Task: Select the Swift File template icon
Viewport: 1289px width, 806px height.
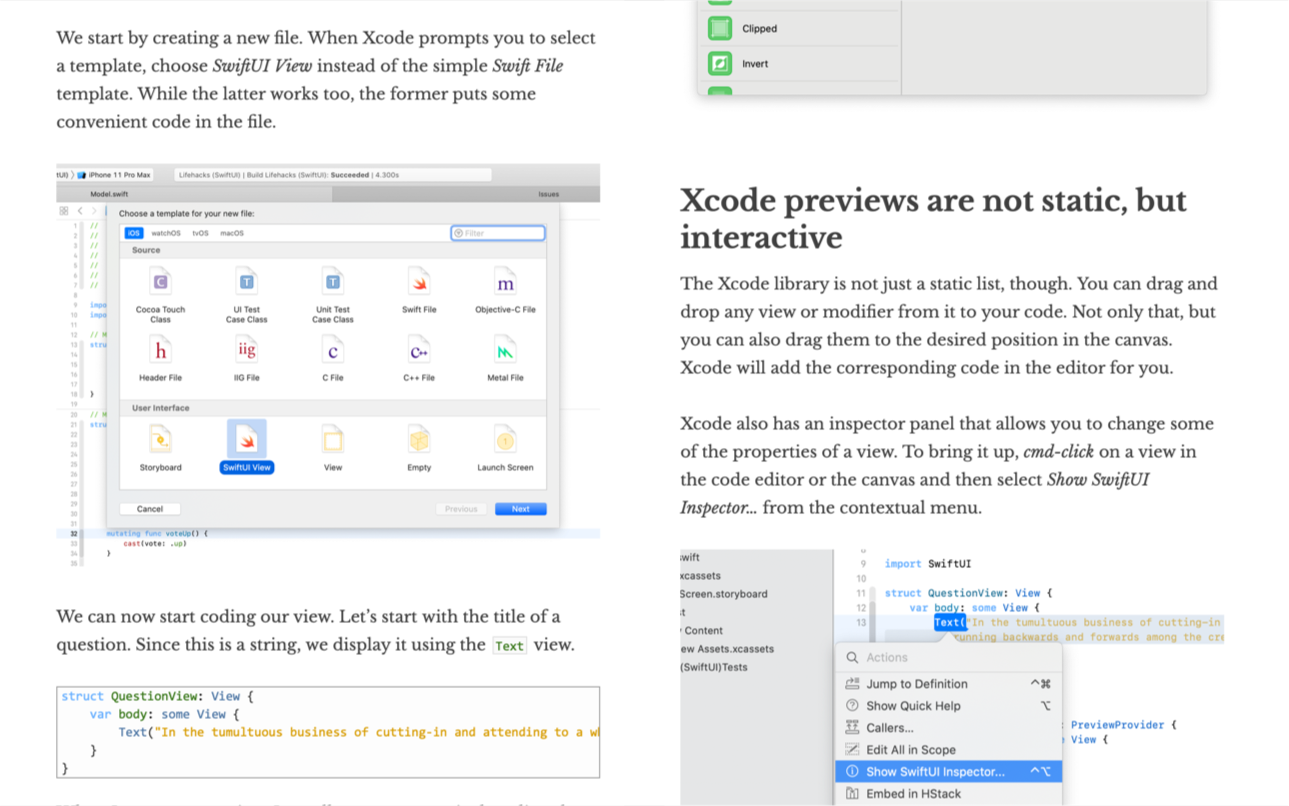Action: pyautogui.click(x=419, y=282)
